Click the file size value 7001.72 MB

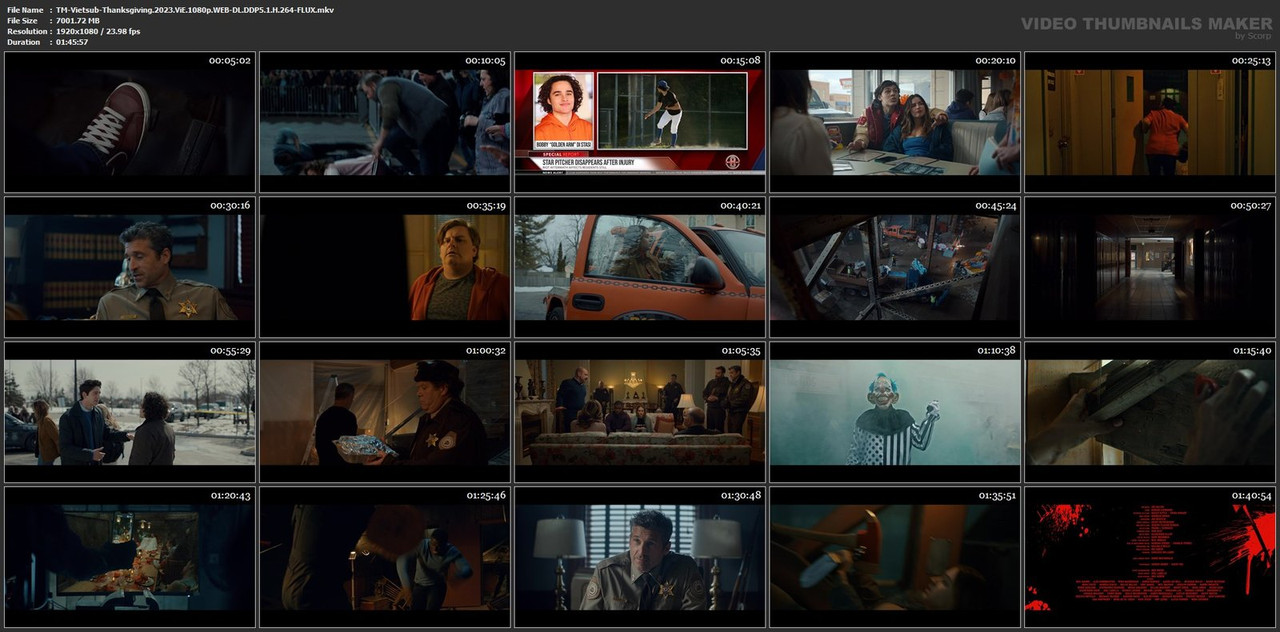78,21
